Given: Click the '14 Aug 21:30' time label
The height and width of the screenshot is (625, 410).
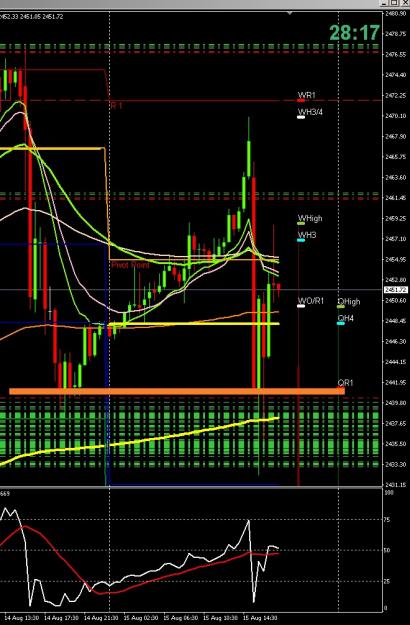Looking at the screenshot, I should [101, 618].
